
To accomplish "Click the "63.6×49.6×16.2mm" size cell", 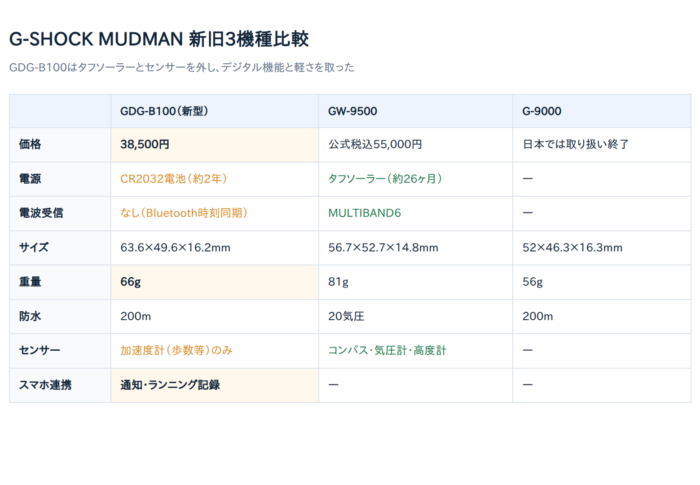I will pyautogui.click(x=215, y=248).
